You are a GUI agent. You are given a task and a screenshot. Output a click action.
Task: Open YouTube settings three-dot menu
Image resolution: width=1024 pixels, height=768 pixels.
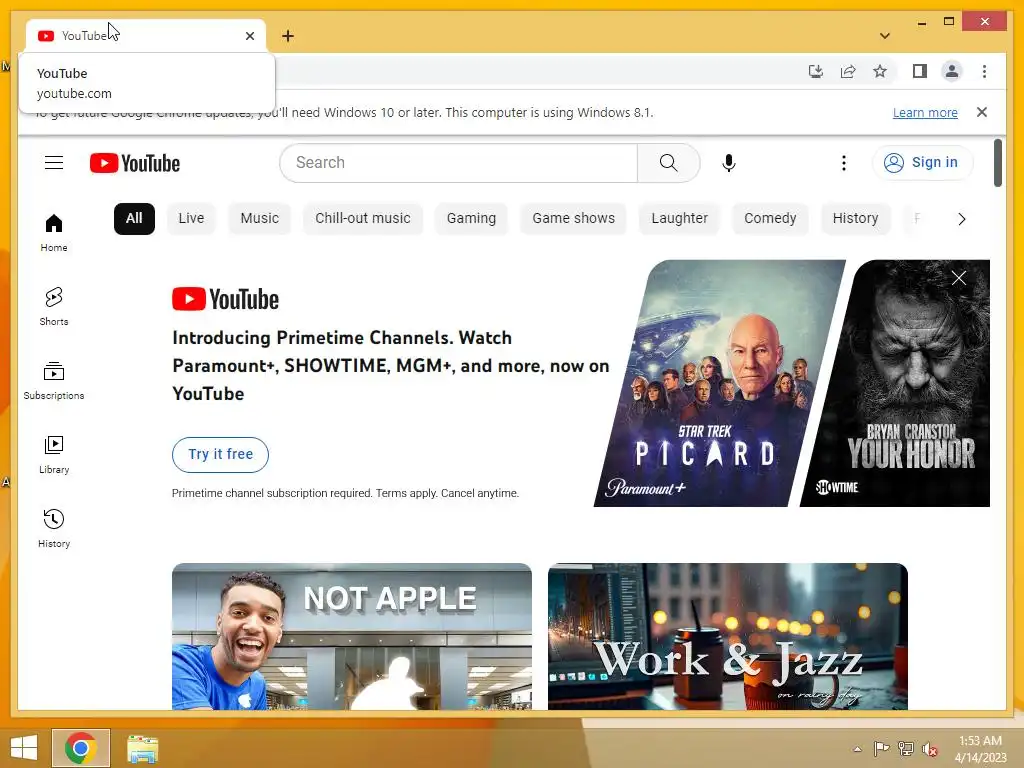click(x=843, y=163)
